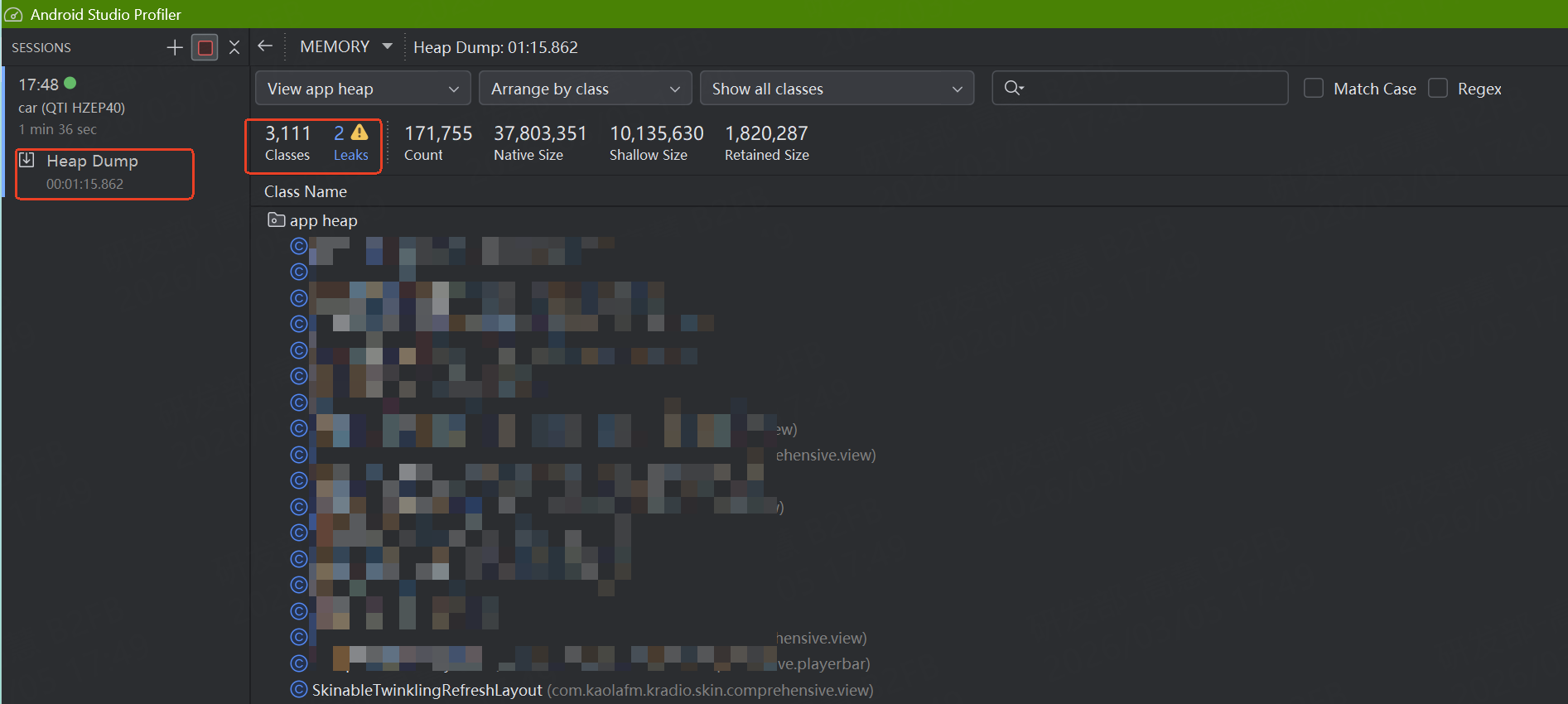This screenshot has width=1568, height=704.
Task: Open the Show all classes dropdown
Action: (x=837, y=88)
